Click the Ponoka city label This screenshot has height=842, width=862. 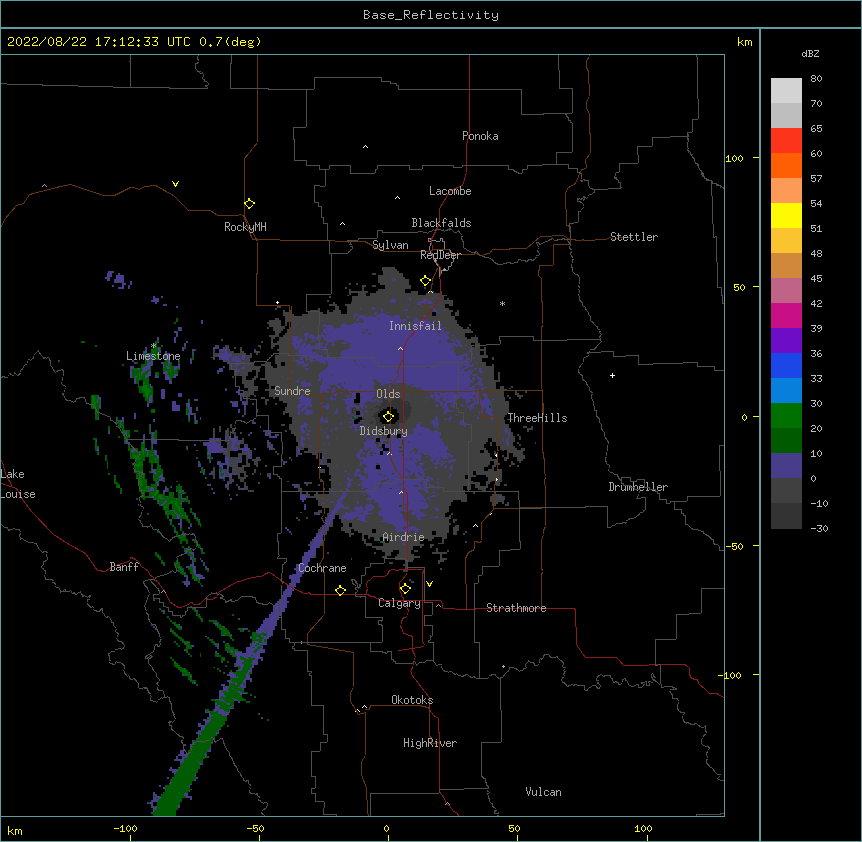tap(480, 136)
